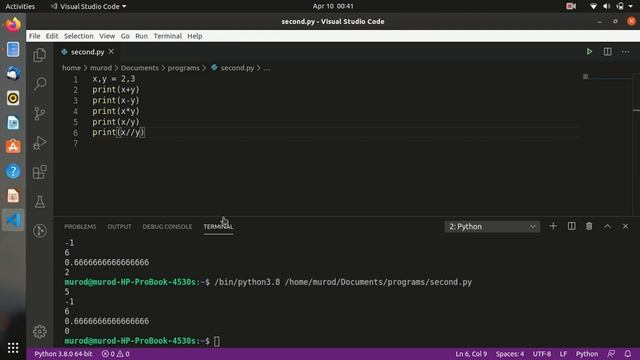Open the Terminal menu

point(167,36)
